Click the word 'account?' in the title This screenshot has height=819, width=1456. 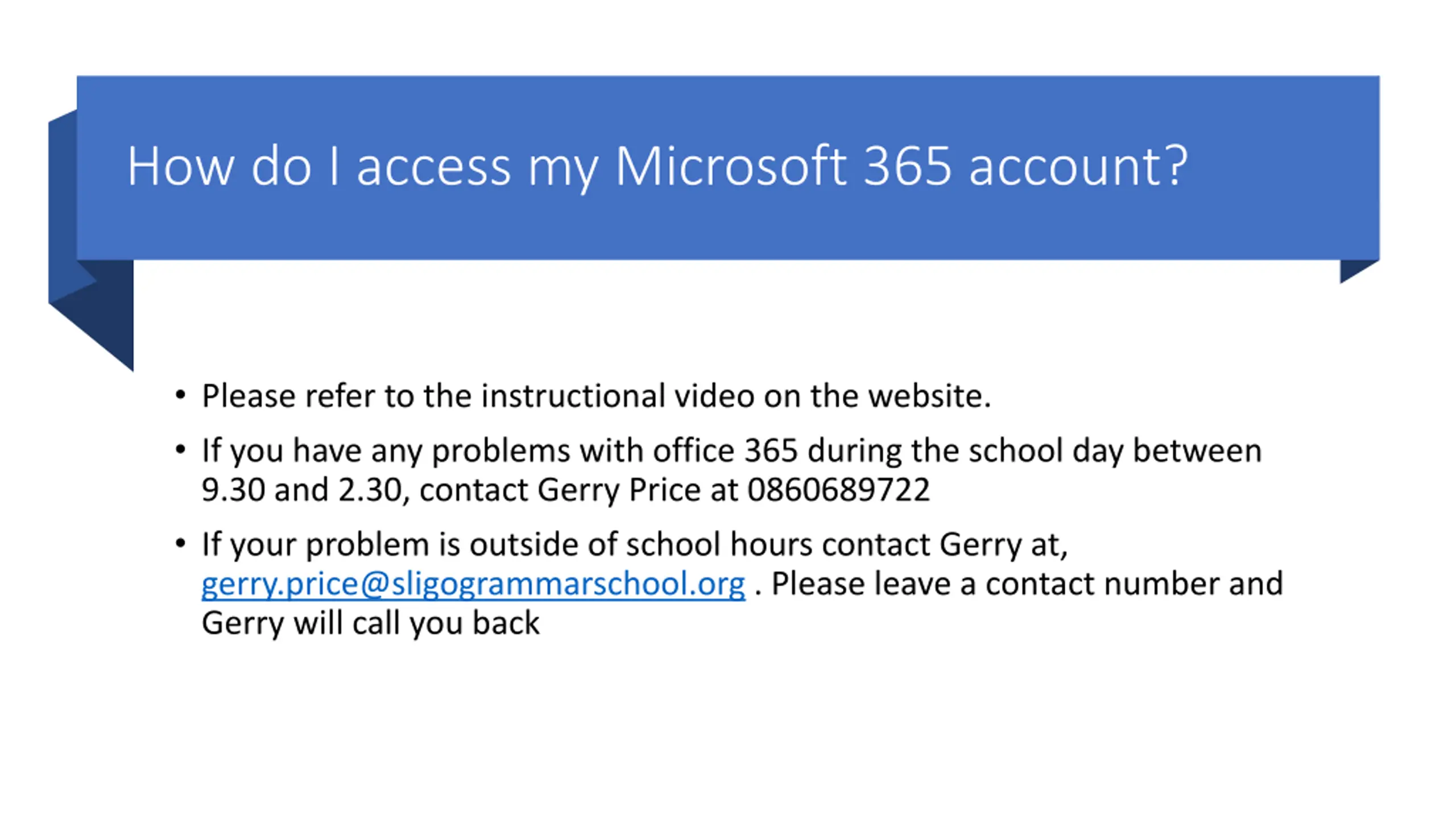click(x=1078, y=166)
